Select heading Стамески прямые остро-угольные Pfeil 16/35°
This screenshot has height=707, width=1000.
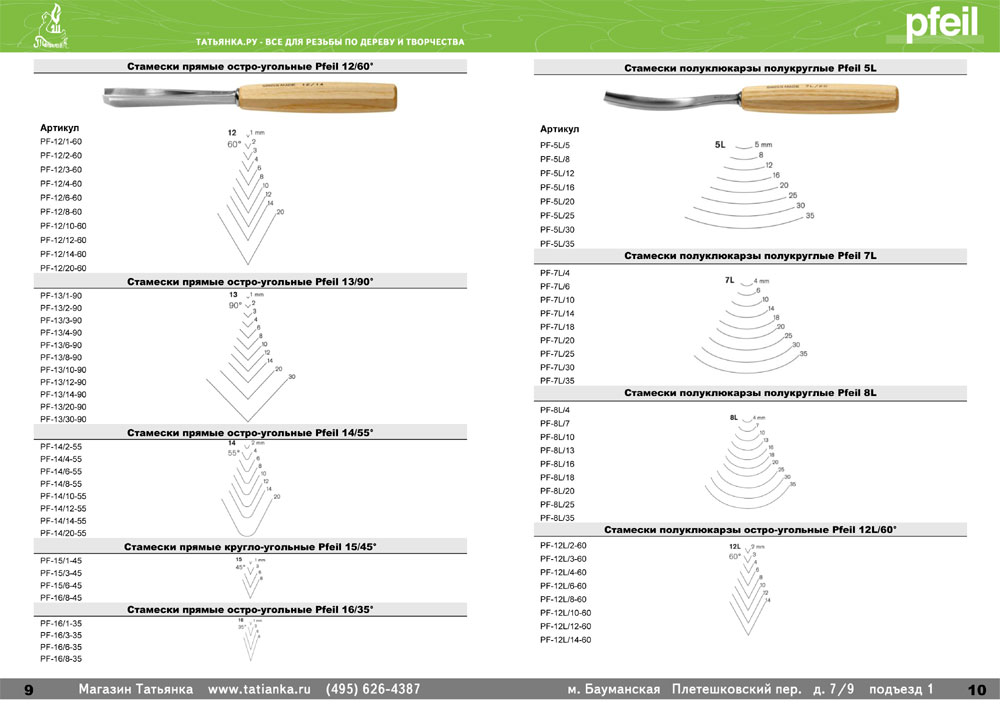pyautogui.click(x=250, y=609)
